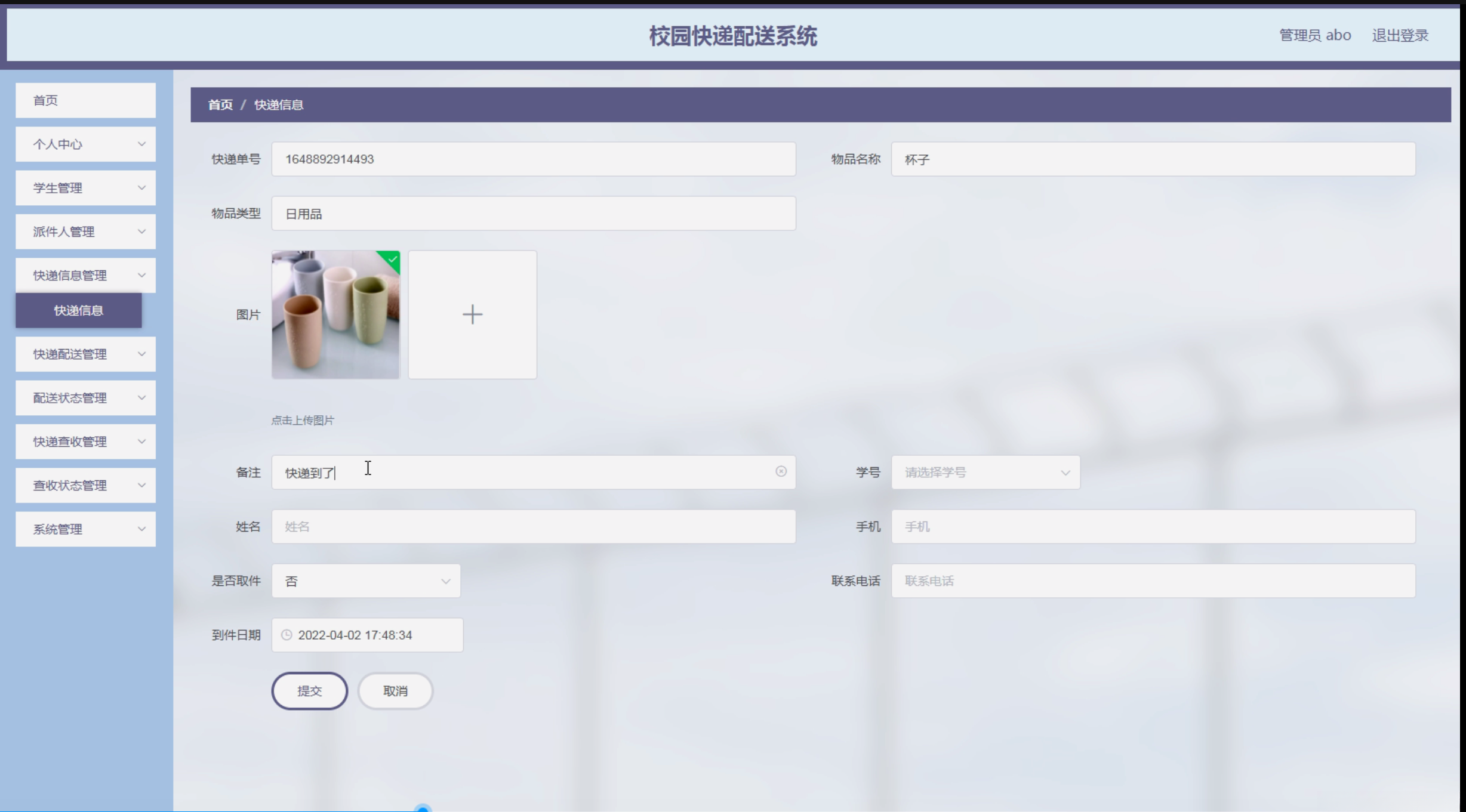Go to 首页 in the sidebar

click(85, 100)
